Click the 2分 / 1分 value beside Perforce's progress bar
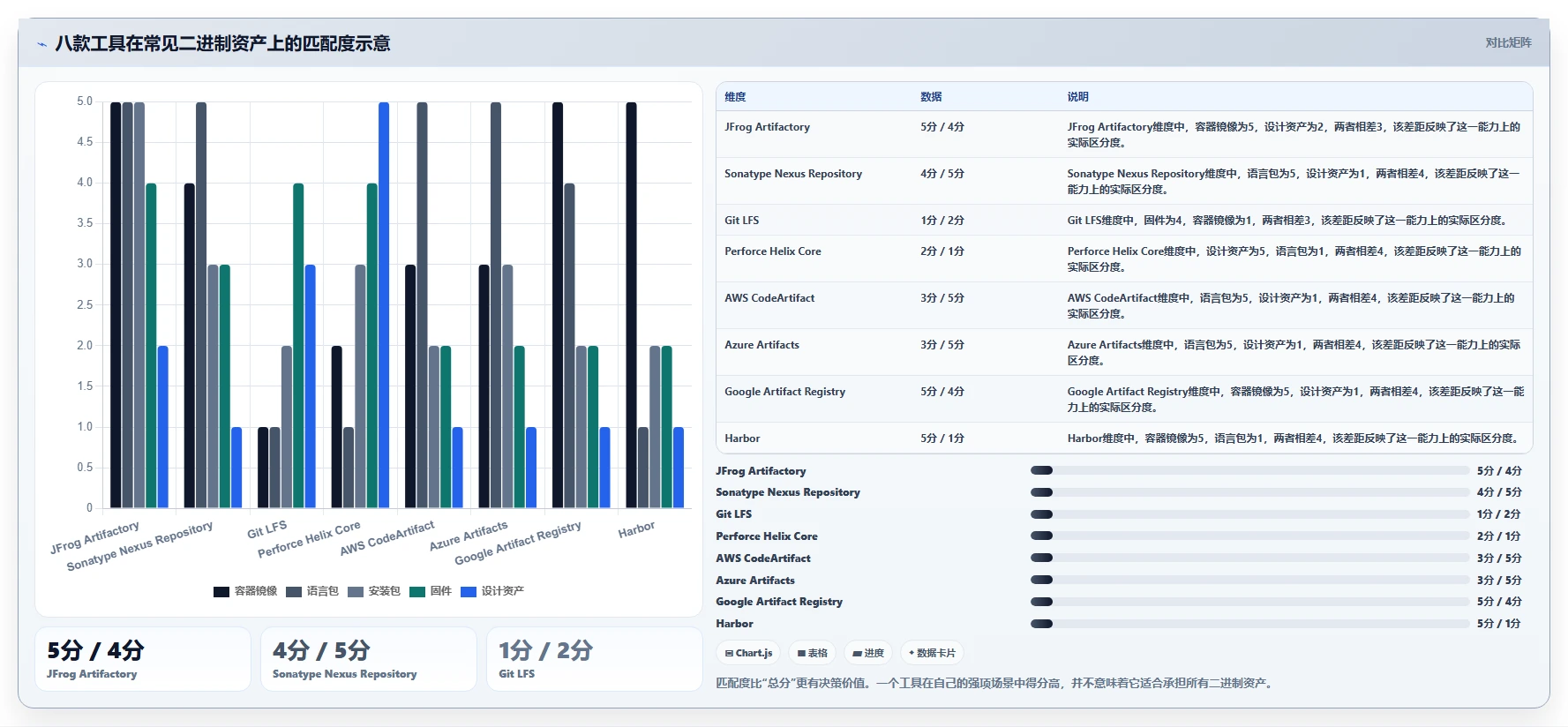The width and height of the screenshot is (1568, 727). [x=1499, y=536]
